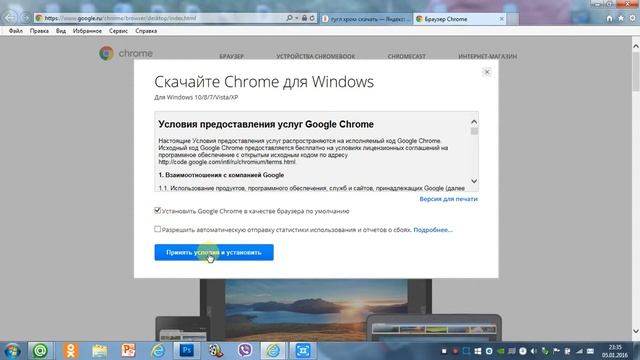This screenshot has width=640, height=360.
Task: Click the CHROMECAST navigation link
Action: pyautogui.click(x=407, y=56)
